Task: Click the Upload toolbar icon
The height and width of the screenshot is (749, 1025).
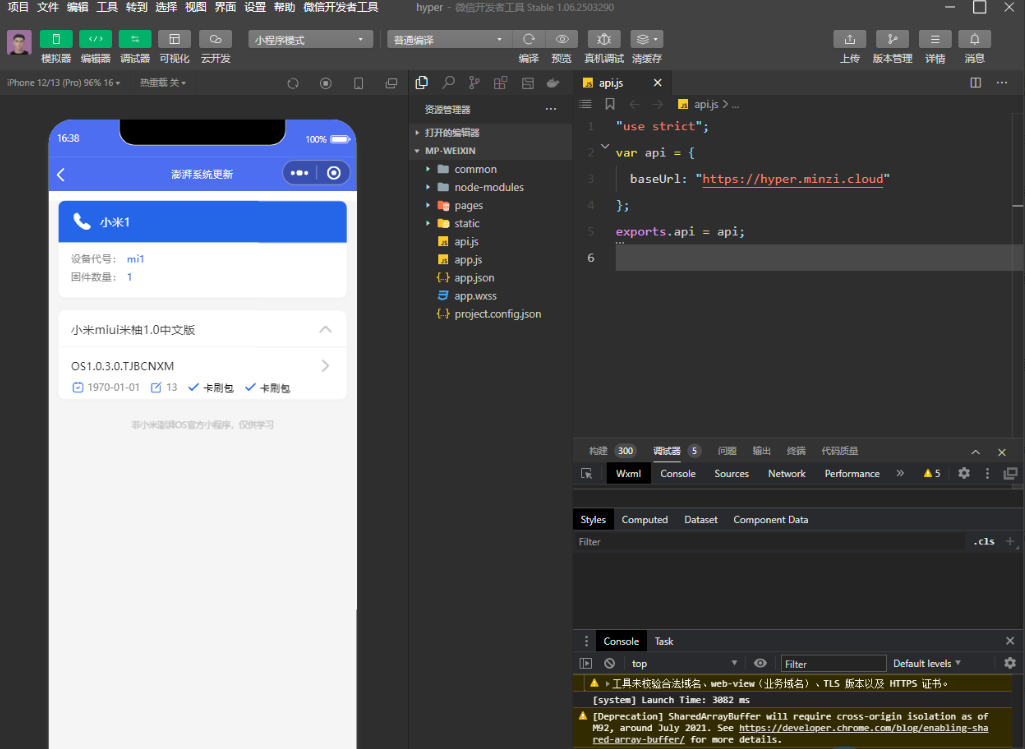Action: tap(849, 39)
